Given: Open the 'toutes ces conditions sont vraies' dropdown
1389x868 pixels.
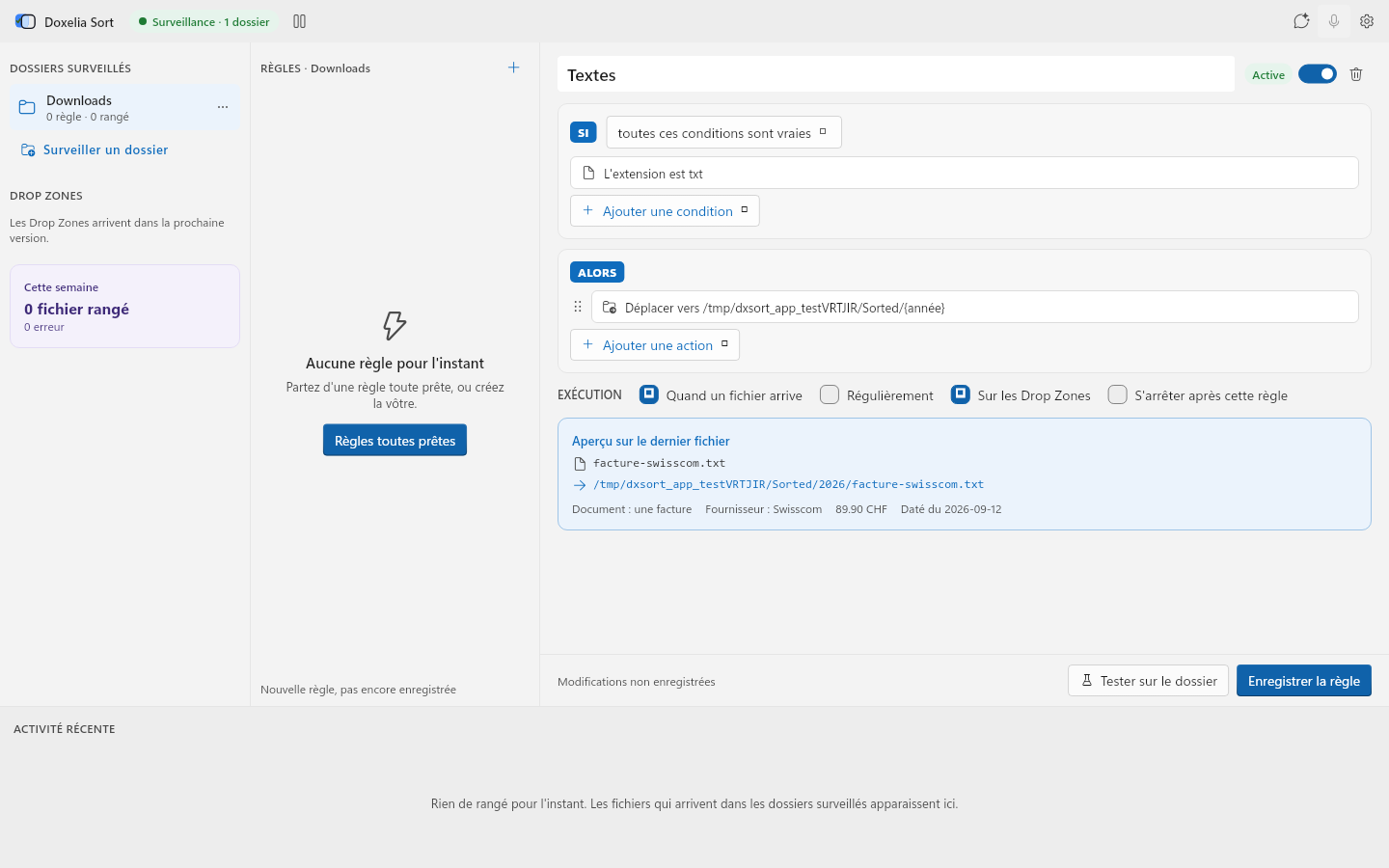Looking at the screenshot, I should tap(723, 132).
